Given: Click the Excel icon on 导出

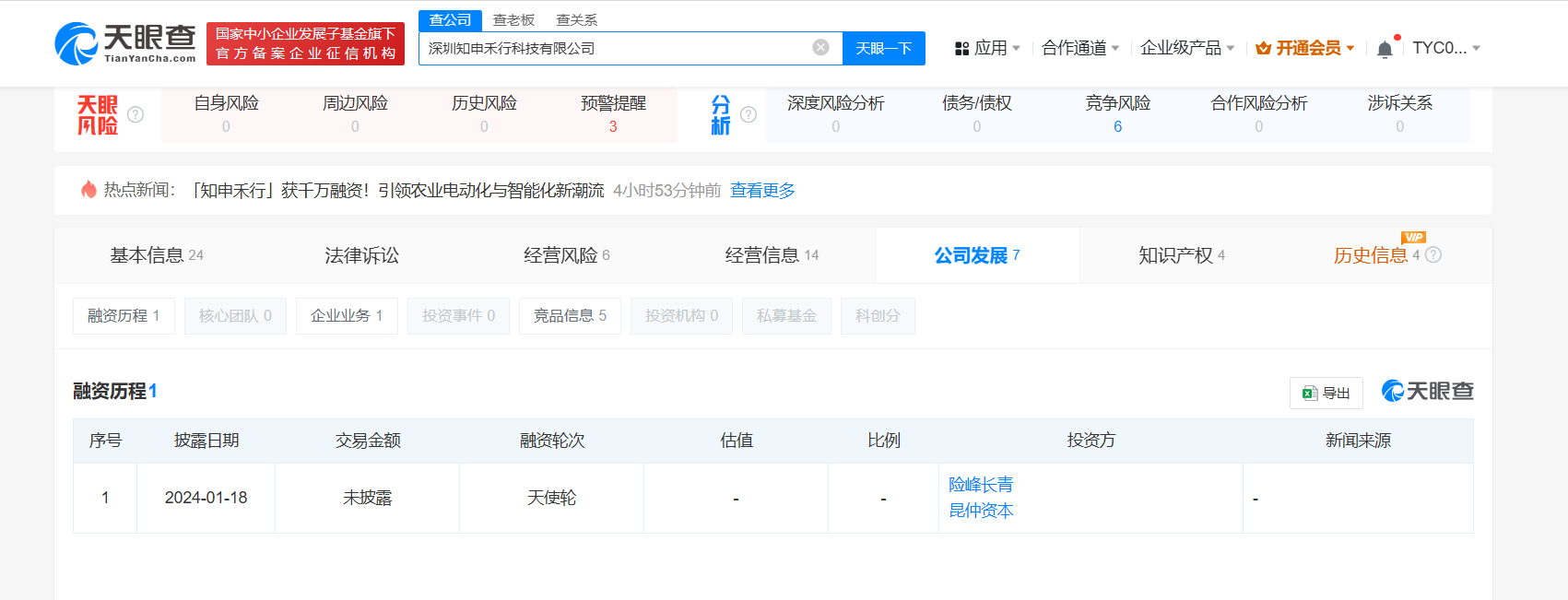Looking at the screenshot, I should tap(1309, 394).
